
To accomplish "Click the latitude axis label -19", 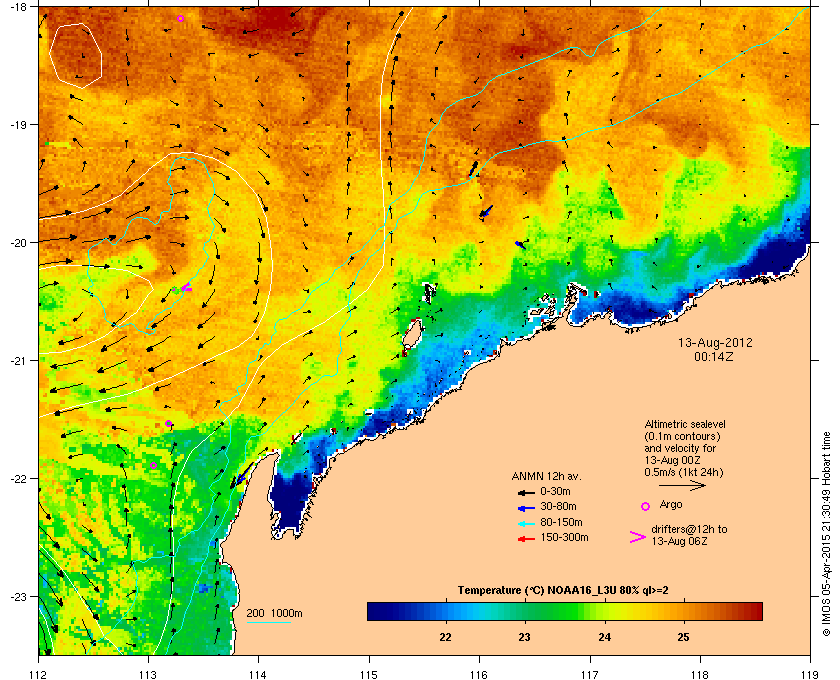I will pos(18,124).
